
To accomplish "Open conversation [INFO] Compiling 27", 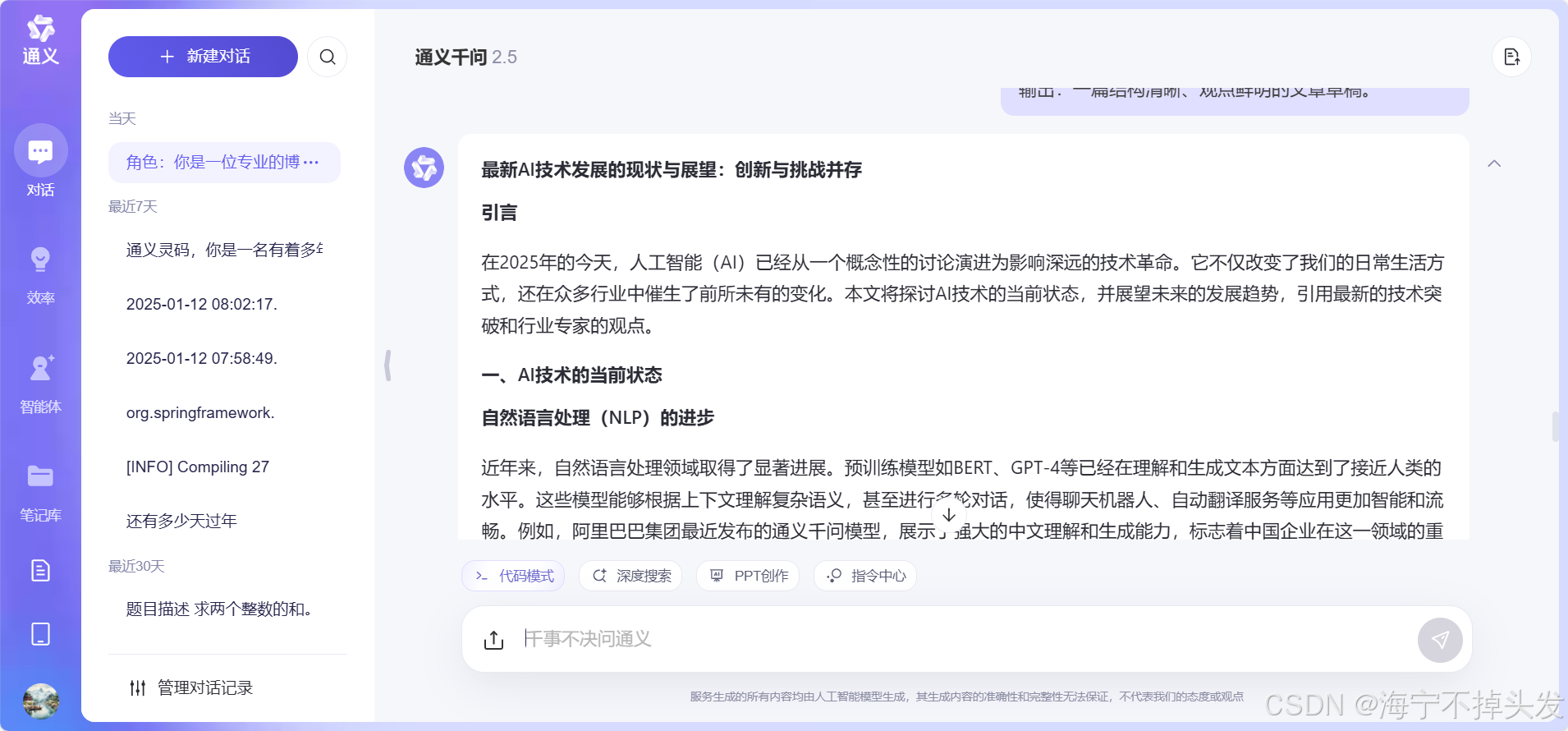I will (x=224, y=467).
